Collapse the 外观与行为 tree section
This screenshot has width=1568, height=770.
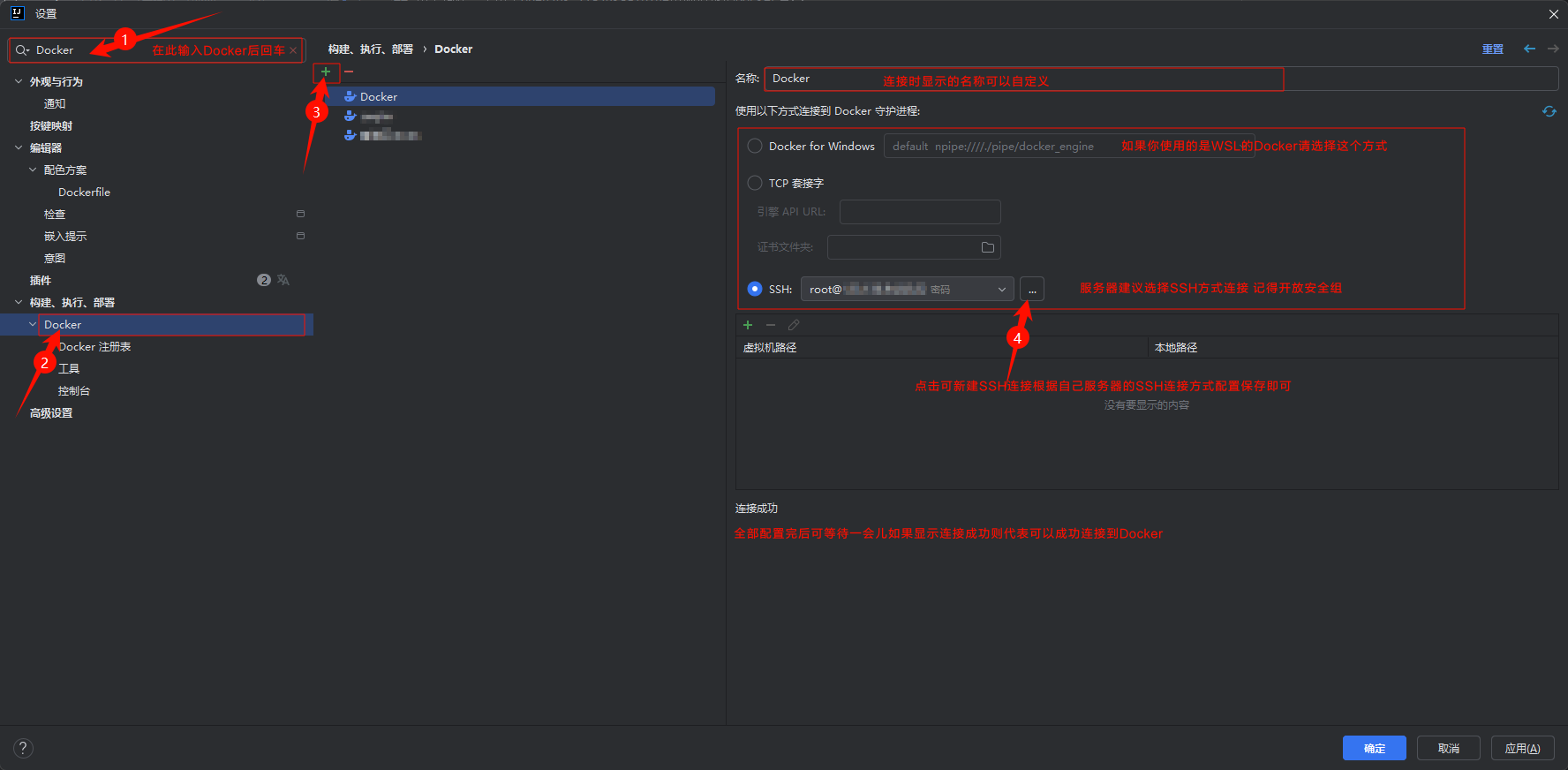[x=19, y=81]
